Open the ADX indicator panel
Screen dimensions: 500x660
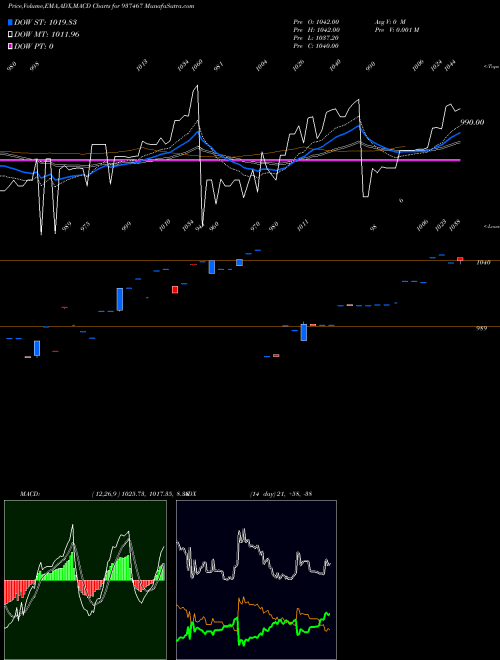pyautogui.click(x=256, y=580)
